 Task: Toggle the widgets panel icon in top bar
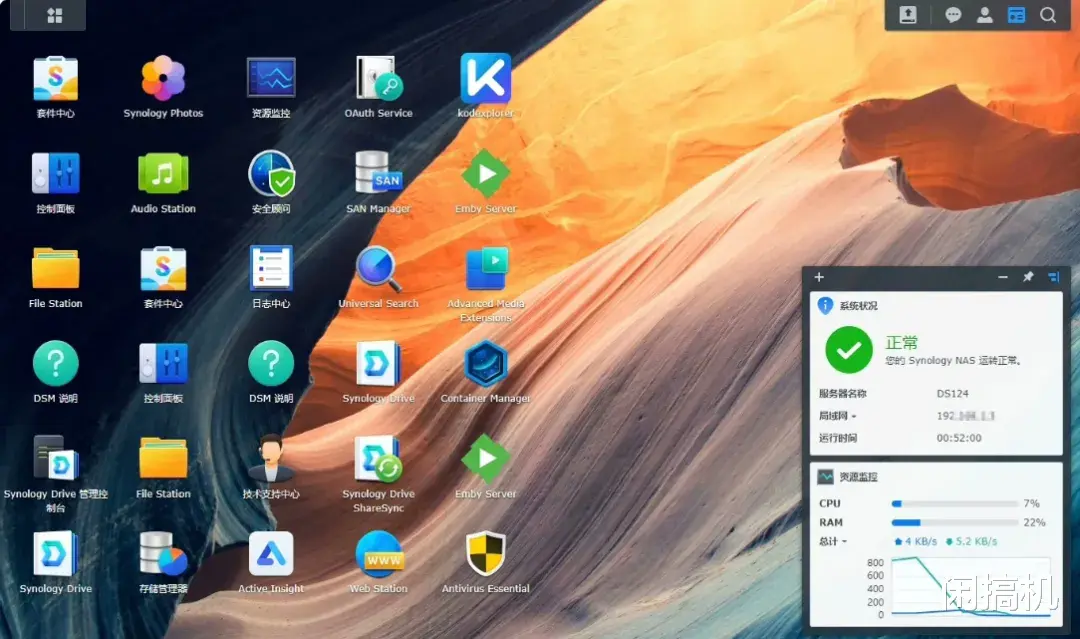pyautogui.click(x=1017, y=15)
